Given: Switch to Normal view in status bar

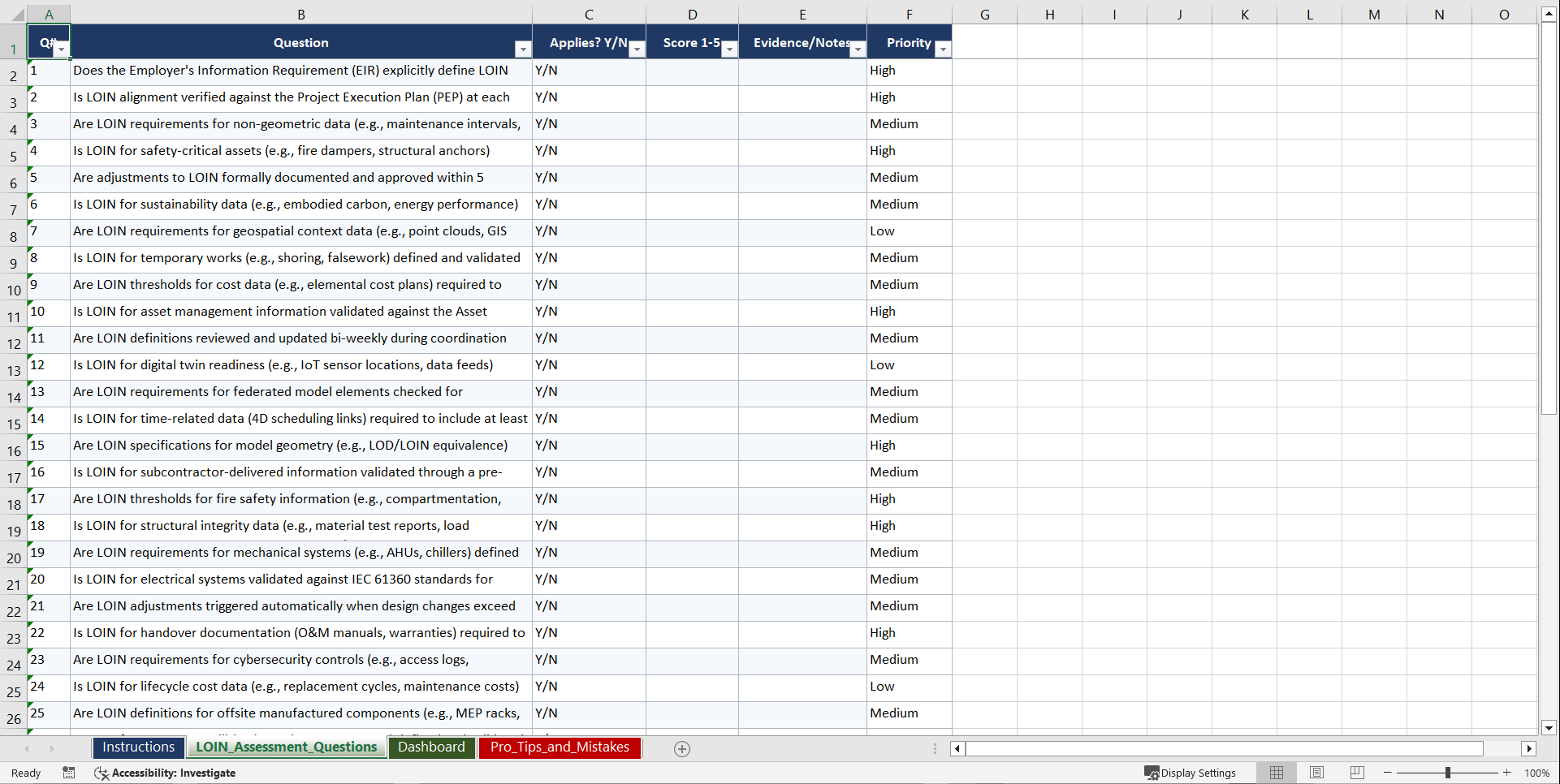Looking at the screenshot, I should (x=1276, y=773).
